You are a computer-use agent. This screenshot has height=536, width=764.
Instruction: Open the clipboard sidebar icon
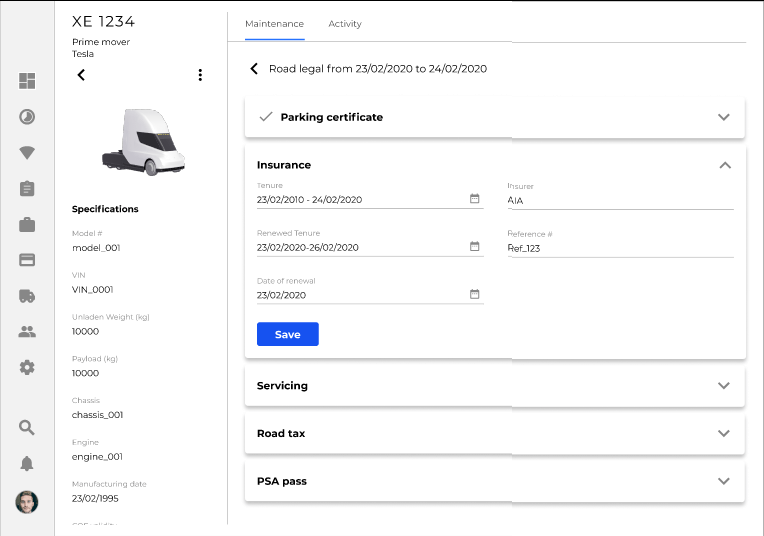click(27, 189)
